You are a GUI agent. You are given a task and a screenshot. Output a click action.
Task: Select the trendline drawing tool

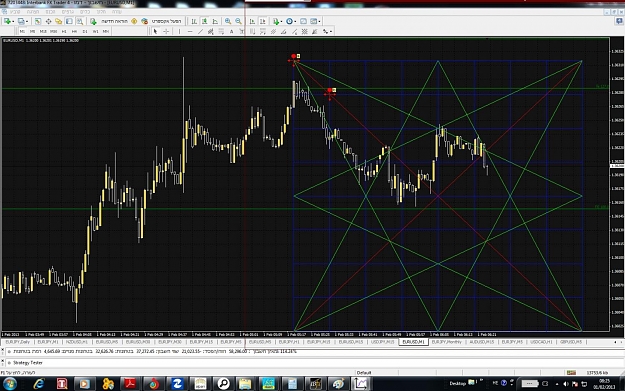(200, 31)
